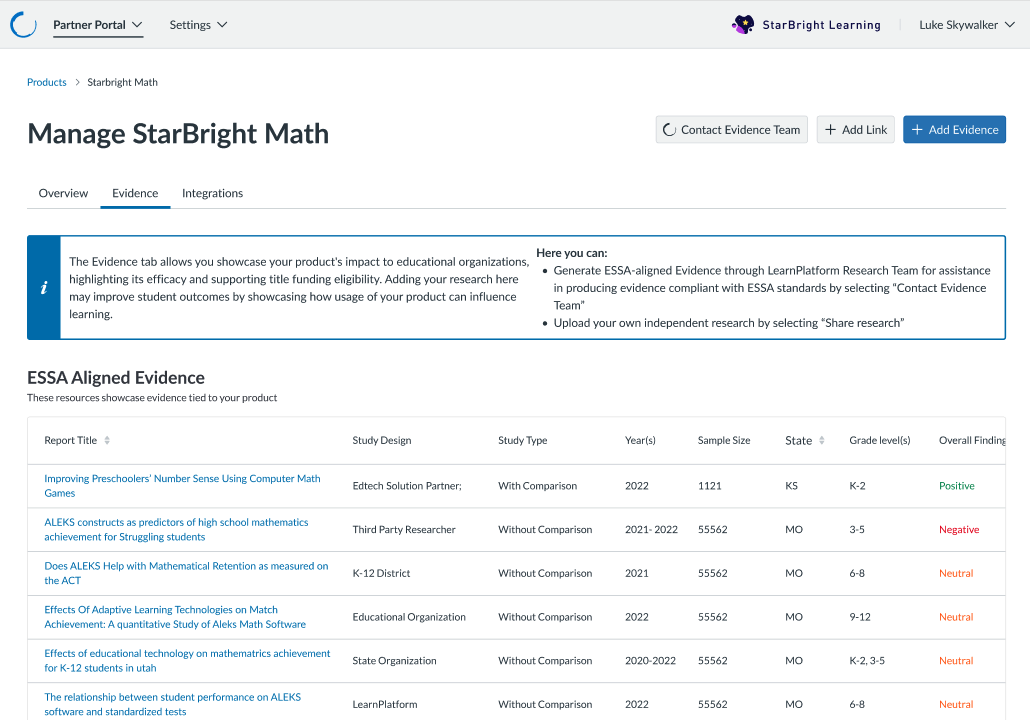Click the Overall Finding column header

(972, 440)
